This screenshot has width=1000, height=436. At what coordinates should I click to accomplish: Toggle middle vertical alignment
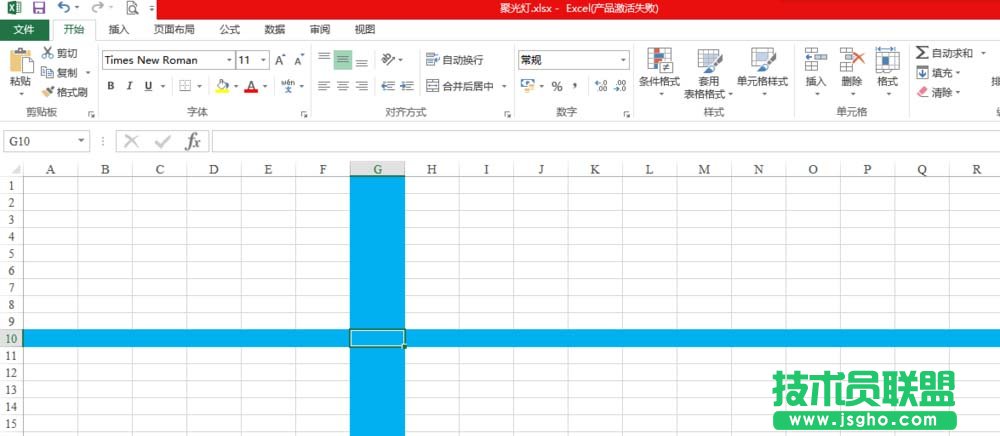[x=343, y=60]
